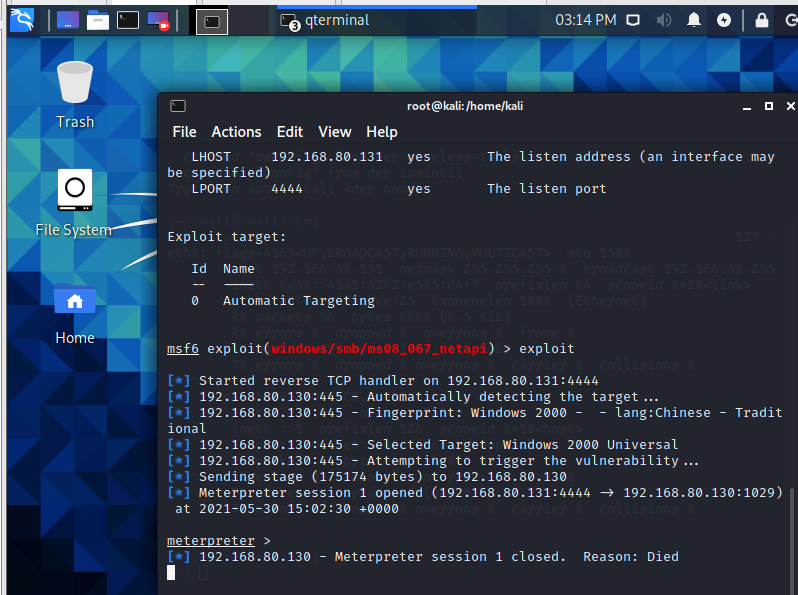The height and width of the screenshot is (595, 798).
Task: Open the screen recorder panel icon
Action: click(158, 20)
